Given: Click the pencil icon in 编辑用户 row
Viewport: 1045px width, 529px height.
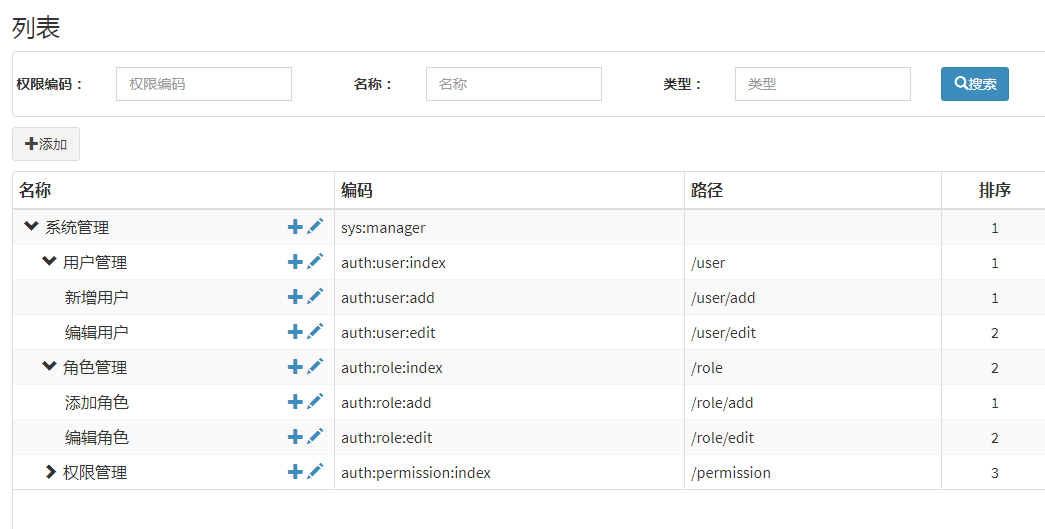Looking at the screenshot, I should click(x=315, y=331).
